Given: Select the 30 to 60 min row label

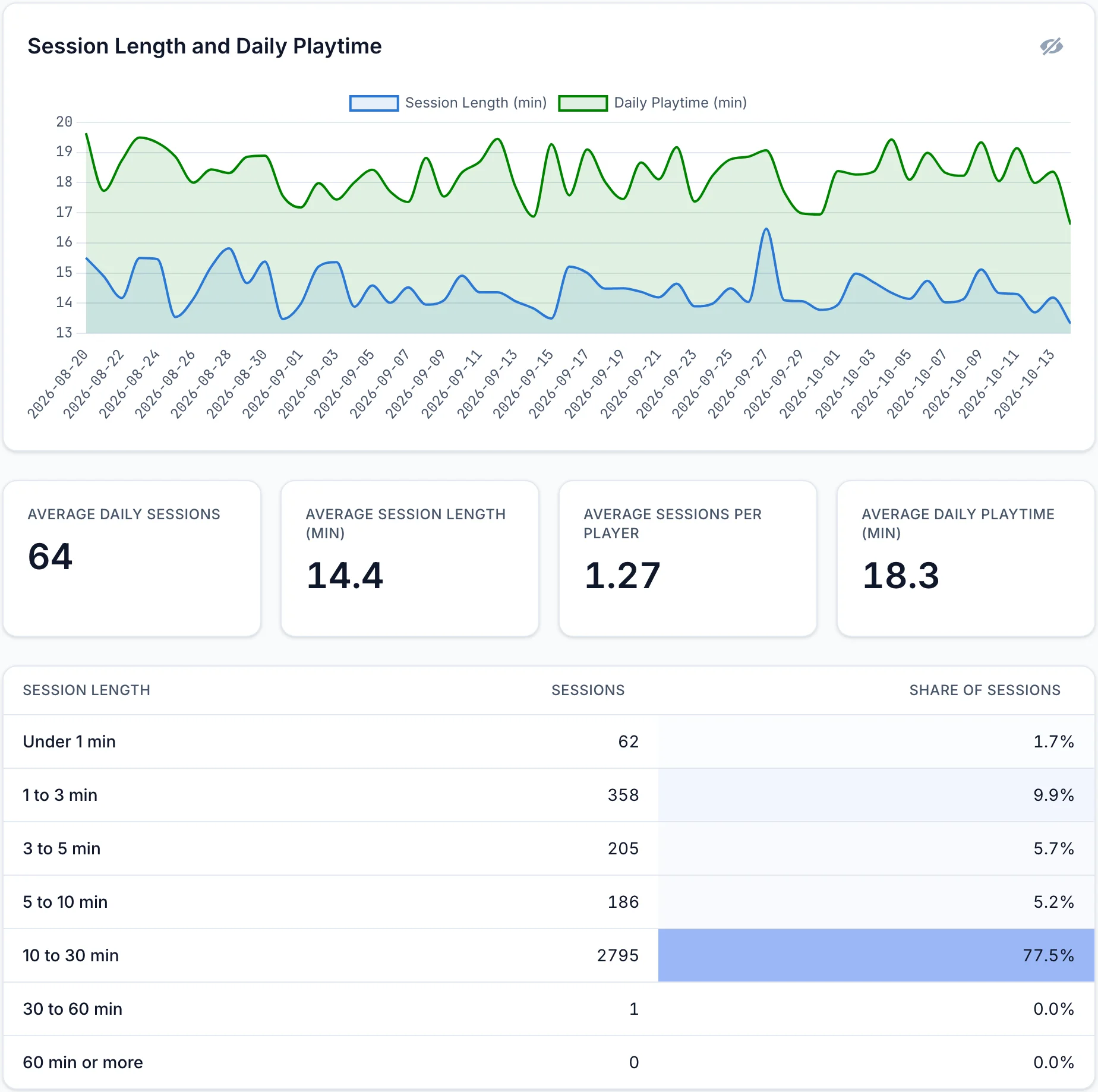Looking at the screenshot, I should pos(72,1009).
